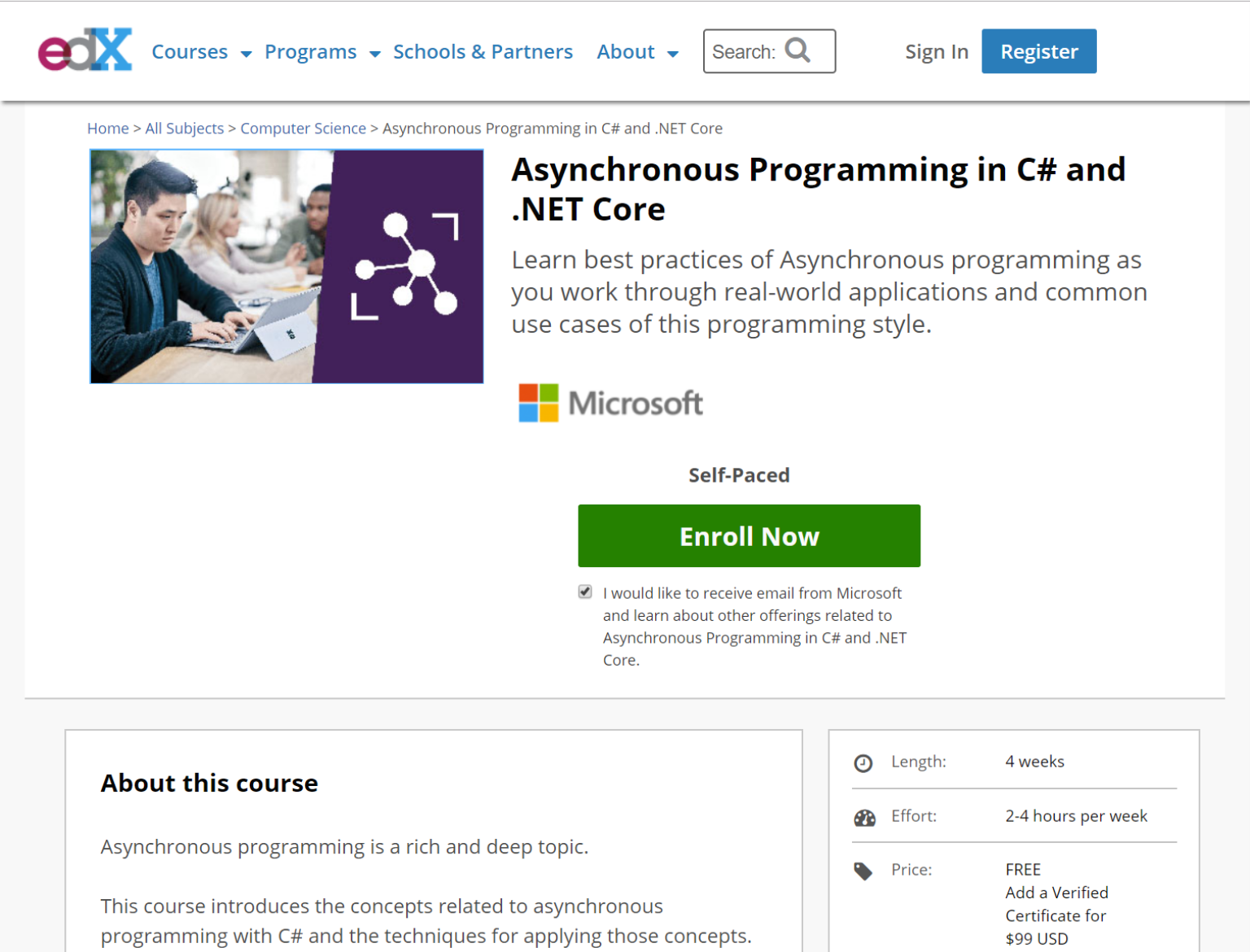Viewport: 1250px width, 952px height.
Task: Click the course thumbnail image
Action: (x=286, y=266)
